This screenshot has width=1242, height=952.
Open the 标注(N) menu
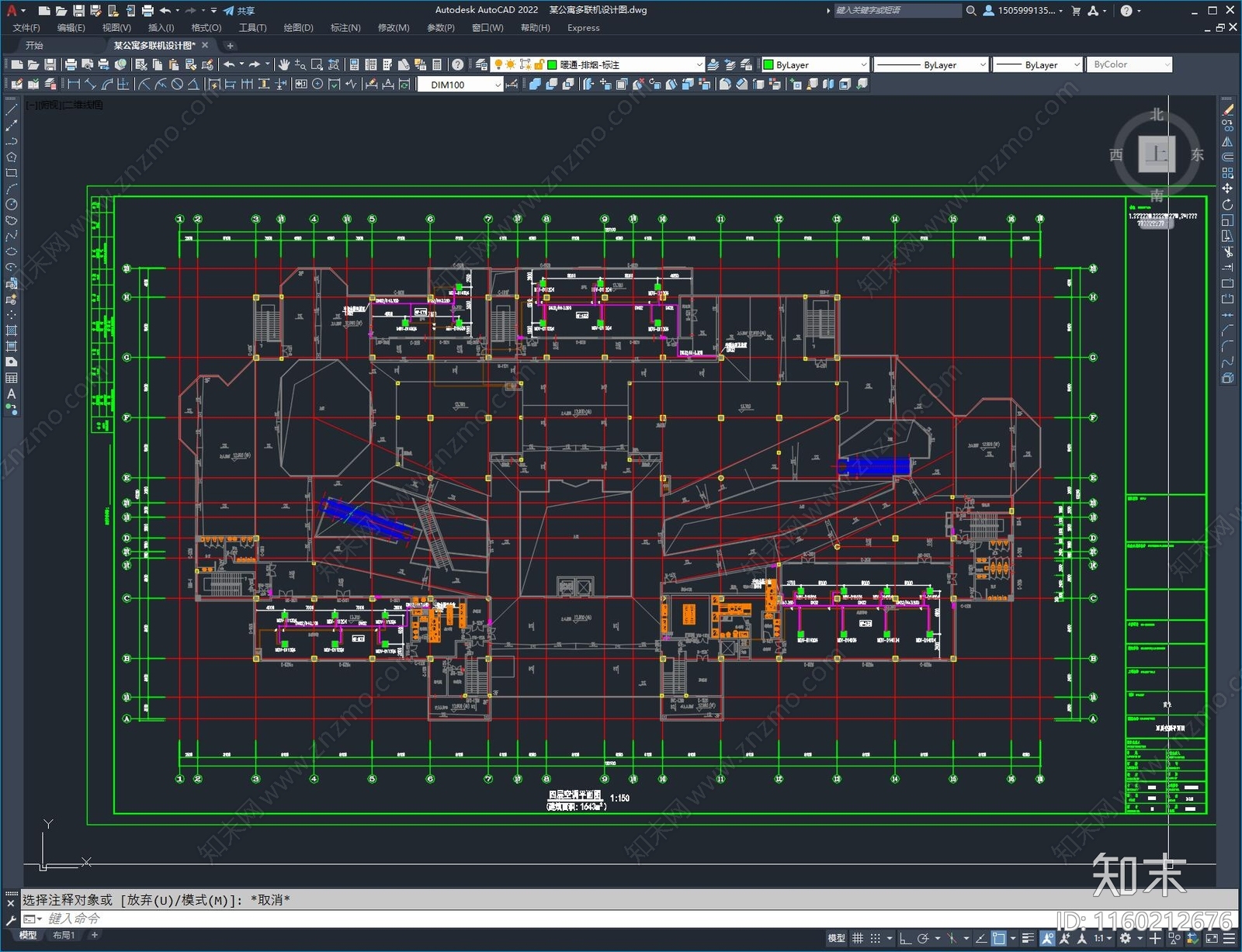(345, 28)
